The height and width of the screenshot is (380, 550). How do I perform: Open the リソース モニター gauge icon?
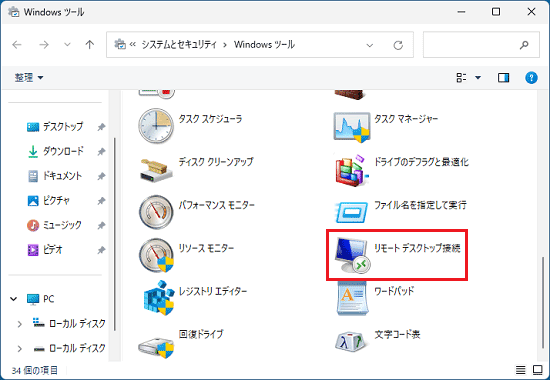(156, 255)
